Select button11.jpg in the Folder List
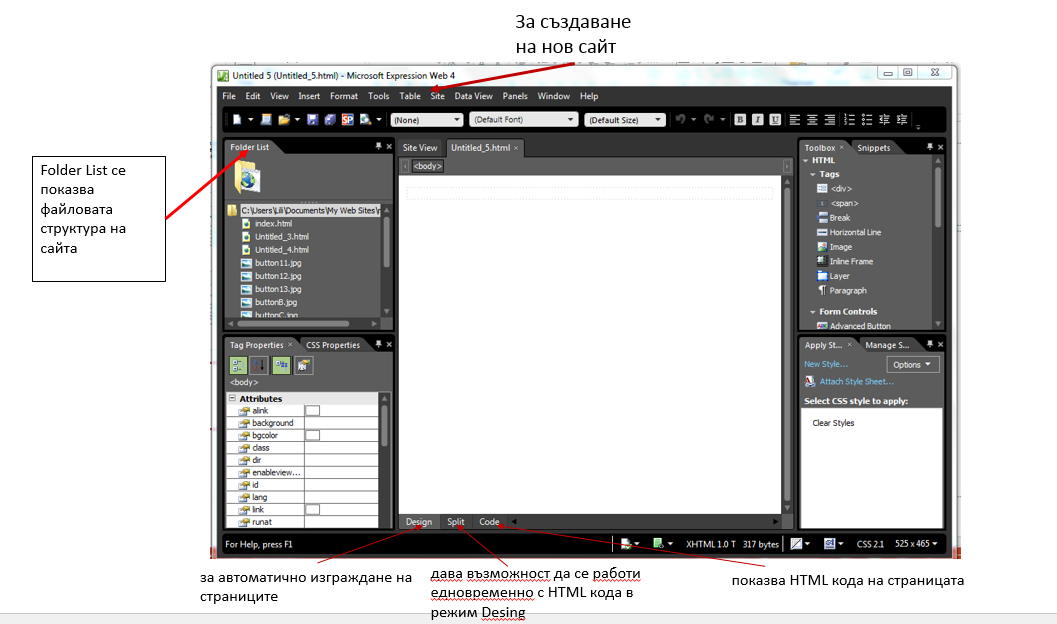Image resolution: width=1057 pixels, height=624 pixels. pos(278,263)
